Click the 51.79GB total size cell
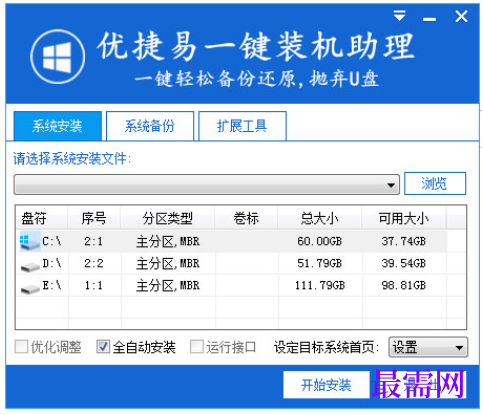 319,263
